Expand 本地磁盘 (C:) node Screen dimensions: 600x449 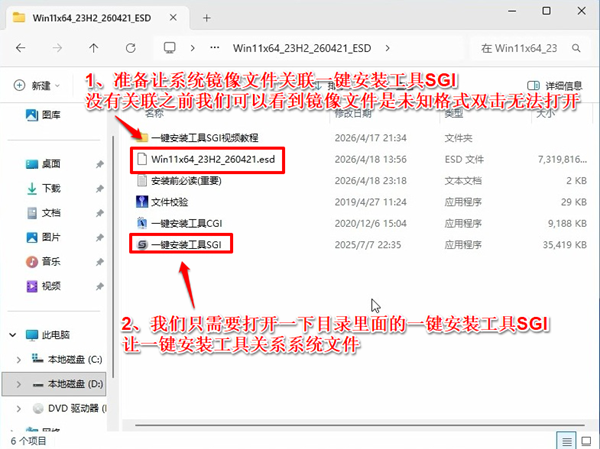pos(18,360)
